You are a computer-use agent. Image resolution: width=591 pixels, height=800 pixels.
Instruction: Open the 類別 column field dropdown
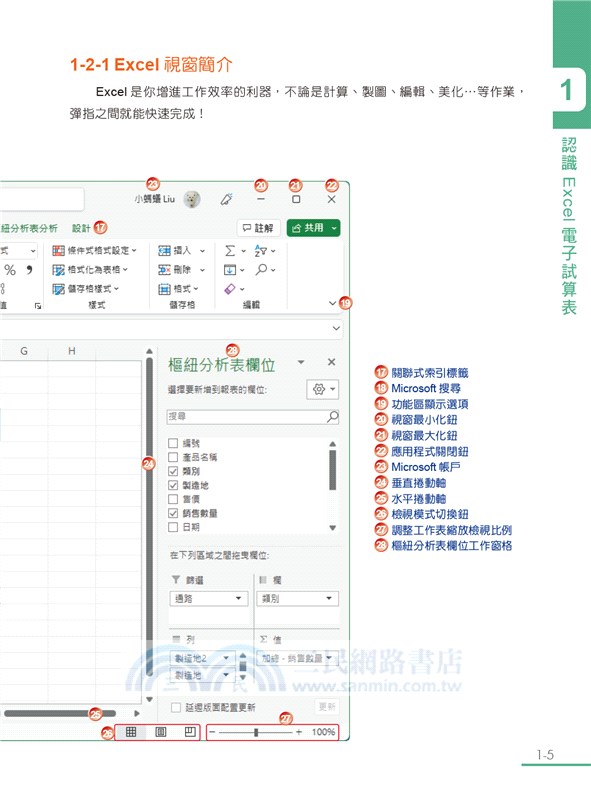[329, 598]
